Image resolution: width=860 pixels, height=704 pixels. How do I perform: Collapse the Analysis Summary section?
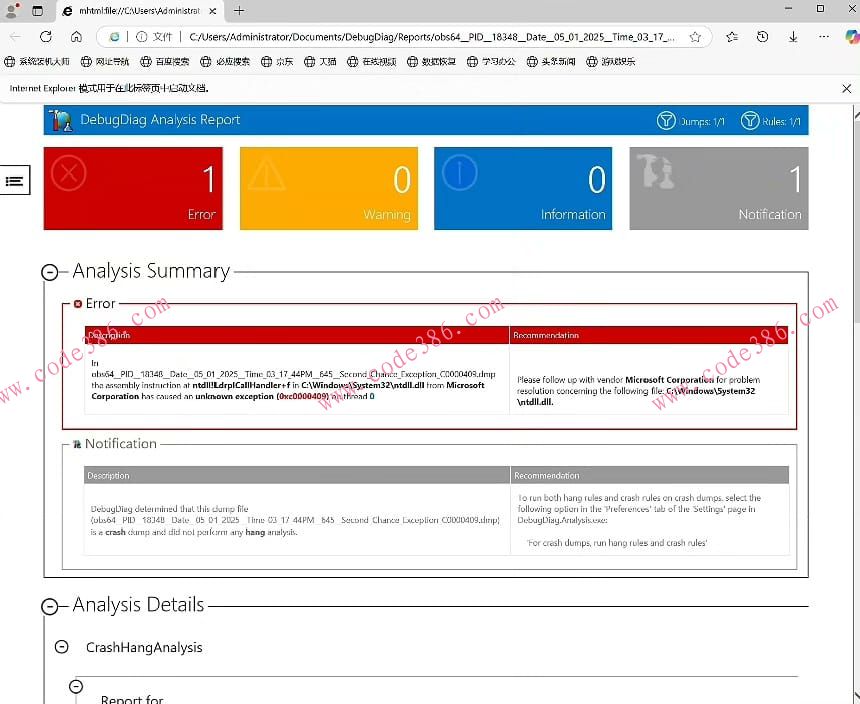49,272
